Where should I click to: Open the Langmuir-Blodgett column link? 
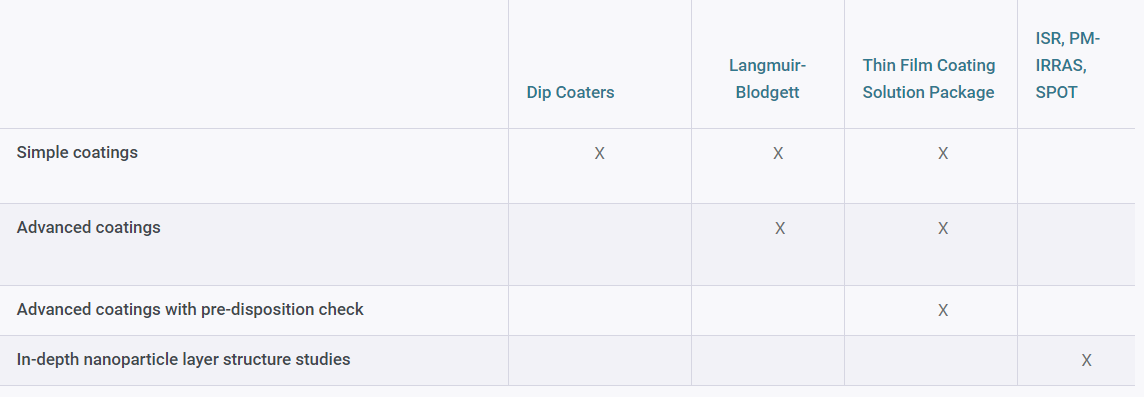pos(768,79)
